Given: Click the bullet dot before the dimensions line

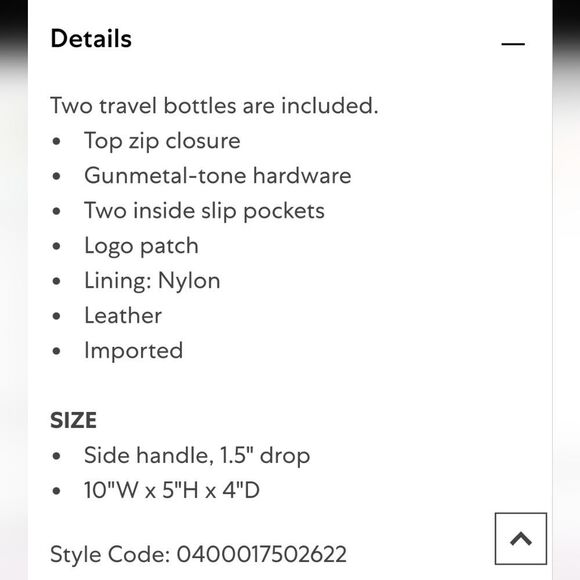Looking at the screenshot, I should click(57, 491).
